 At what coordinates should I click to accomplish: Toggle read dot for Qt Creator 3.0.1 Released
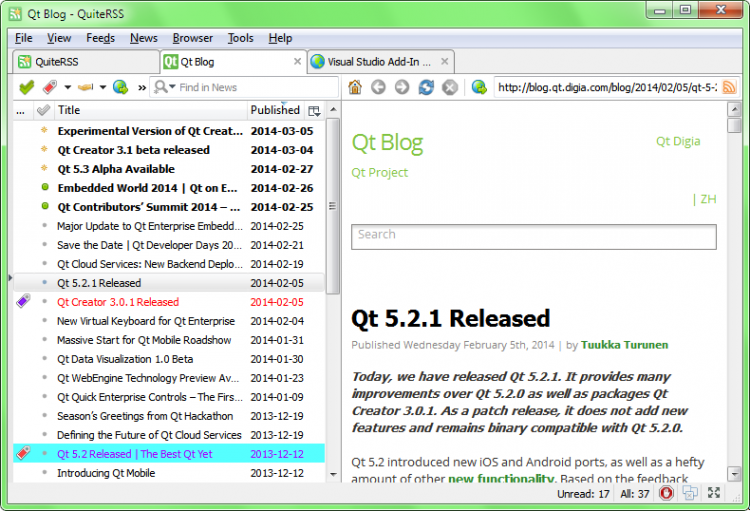pos(45,302)
